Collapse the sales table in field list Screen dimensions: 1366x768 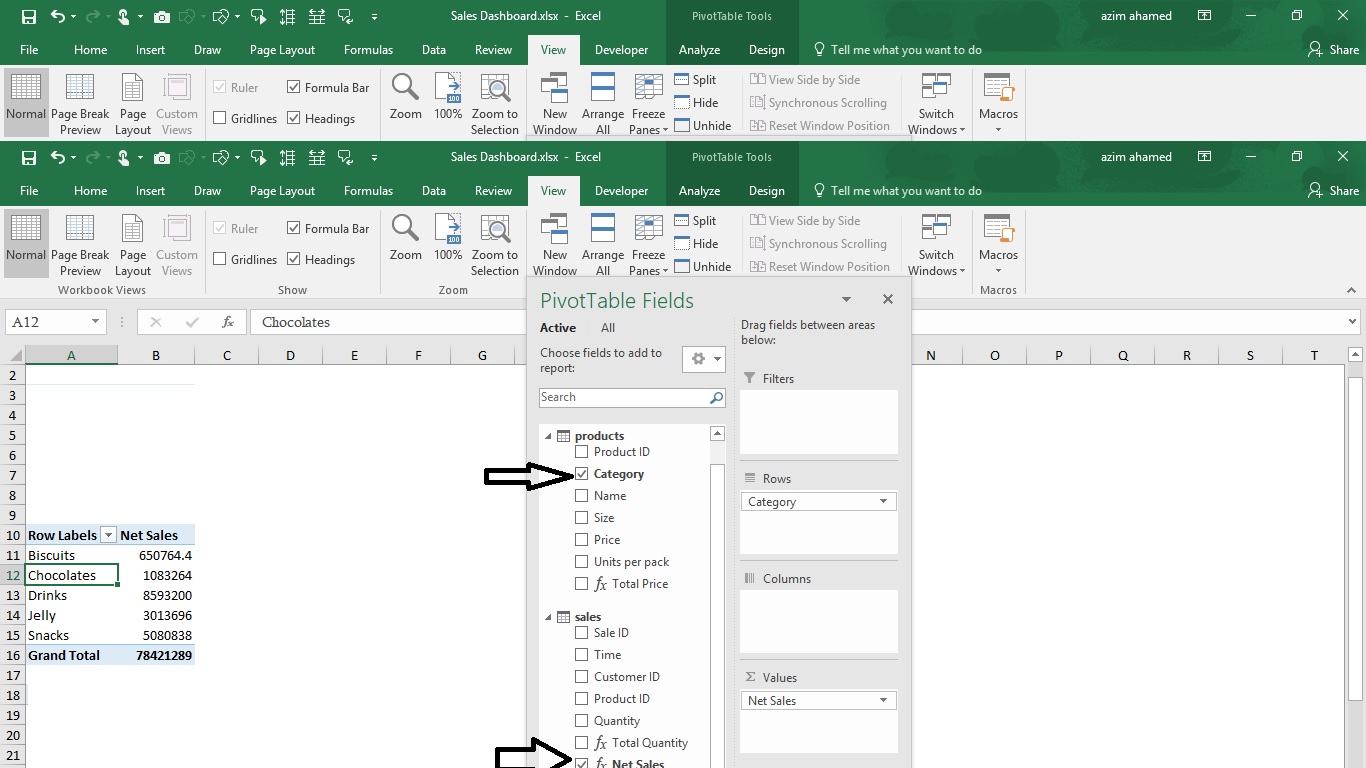pyautogui.click(x=548, y=617)
